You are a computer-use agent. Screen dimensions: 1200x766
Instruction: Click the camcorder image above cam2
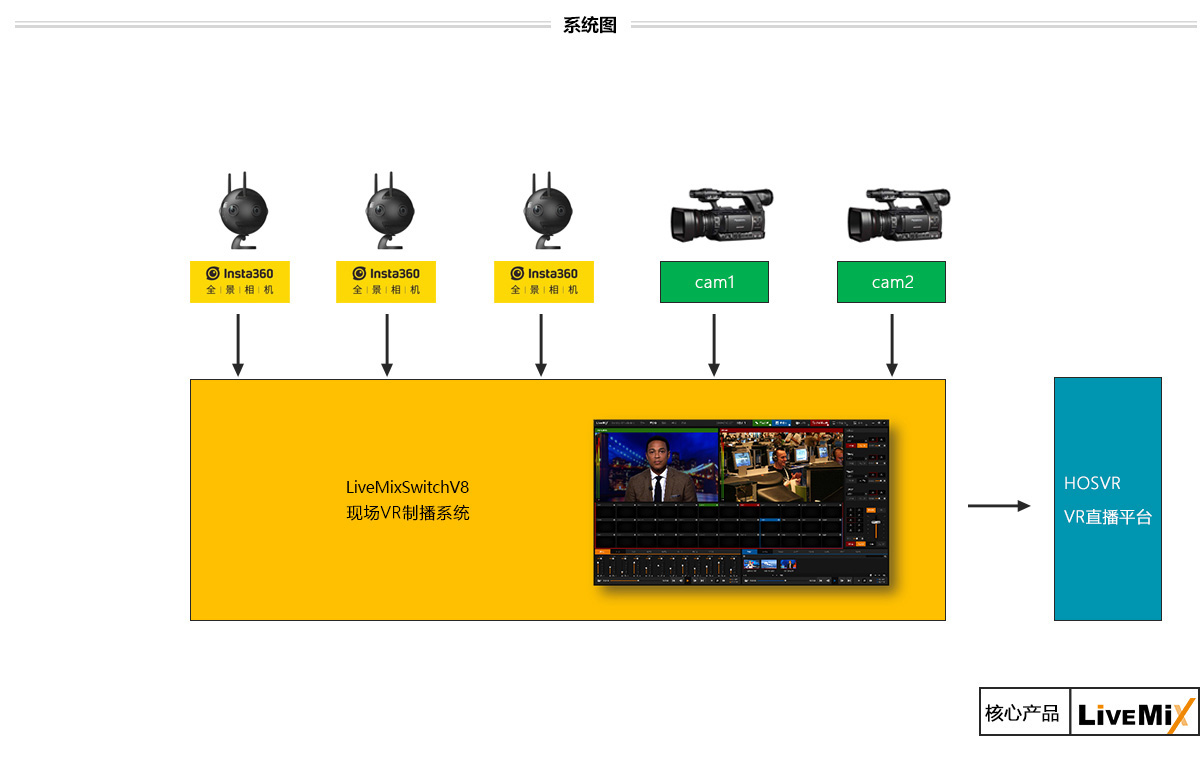tap(897, 214)
